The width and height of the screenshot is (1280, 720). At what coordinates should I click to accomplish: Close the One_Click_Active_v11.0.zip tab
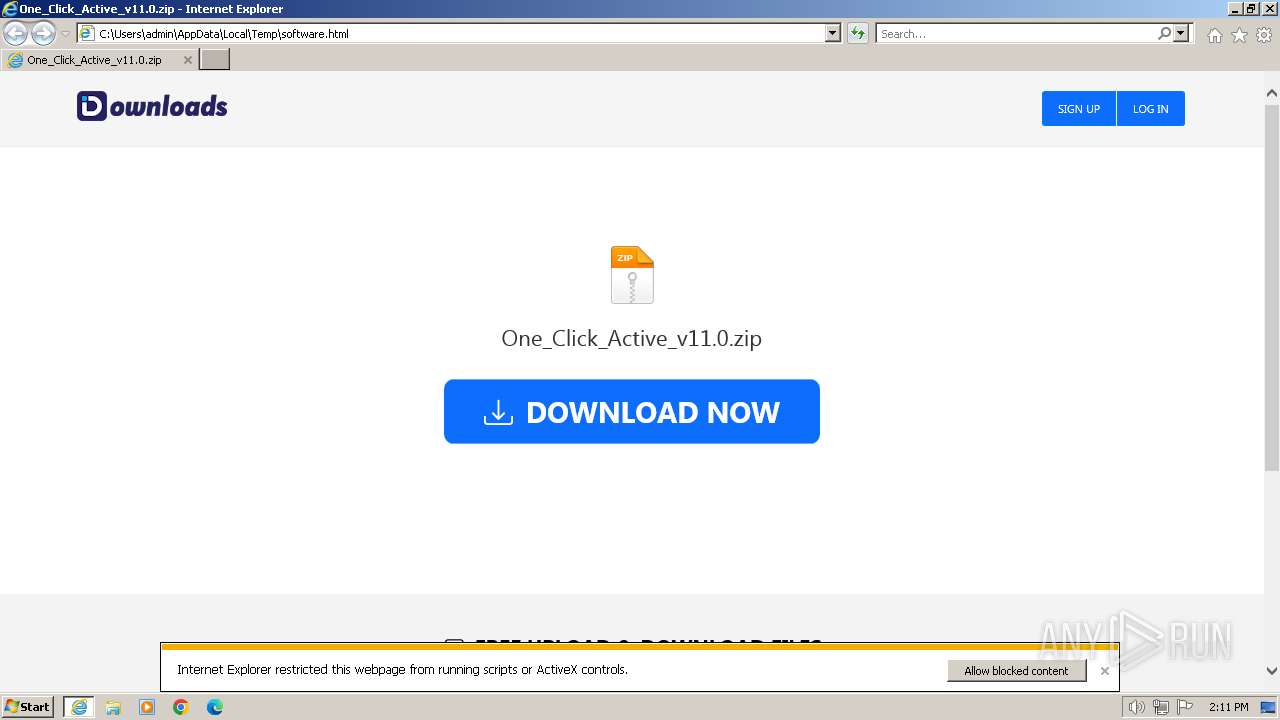(x=187, y=60)
